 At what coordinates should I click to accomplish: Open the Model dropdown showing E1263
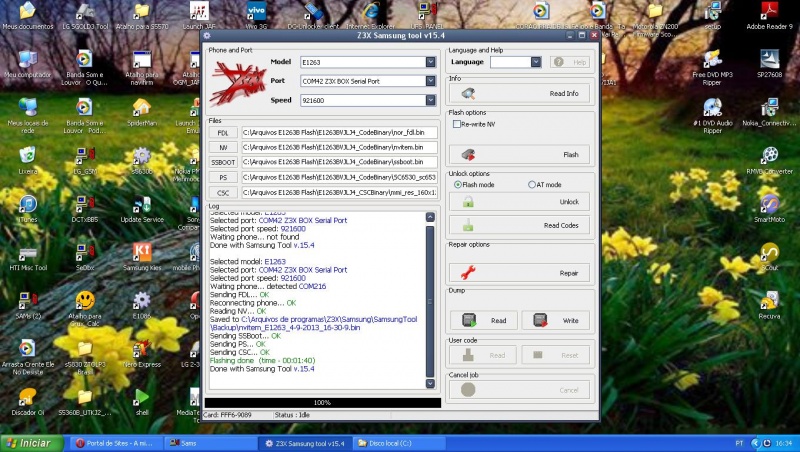click(368, 62)
